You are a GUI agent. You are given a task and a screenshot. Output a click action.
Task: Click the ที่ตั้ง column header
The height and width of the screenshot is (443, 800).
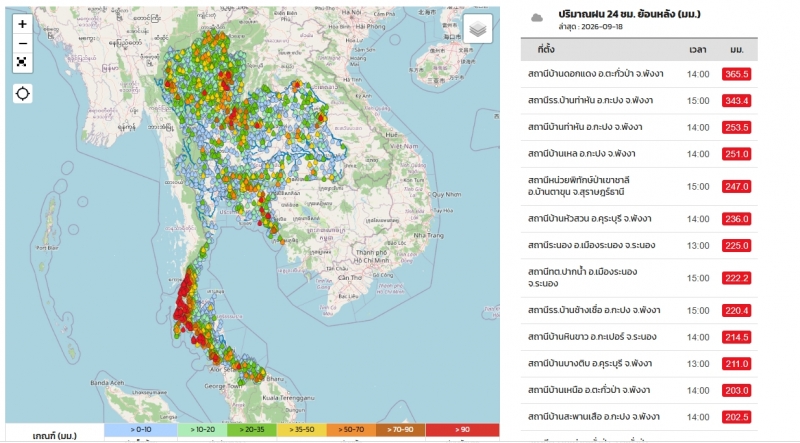(545, 50)
